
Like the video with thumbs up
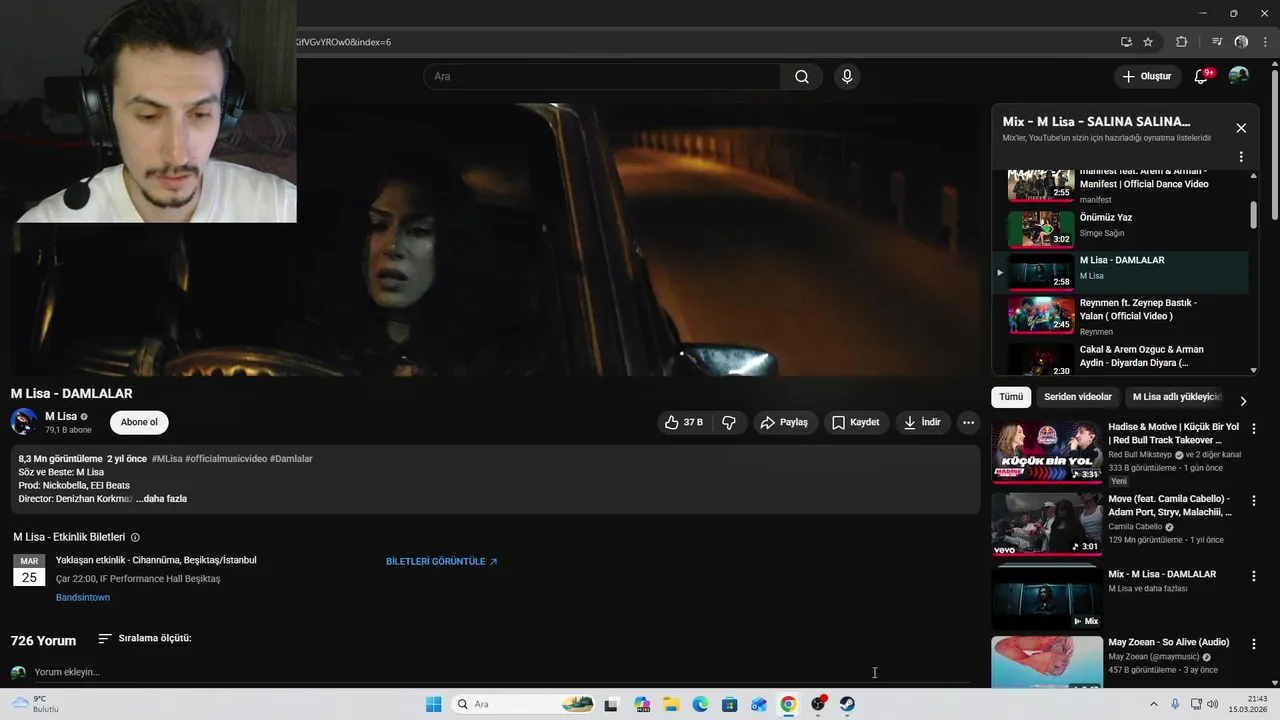[x=684, y=423]
